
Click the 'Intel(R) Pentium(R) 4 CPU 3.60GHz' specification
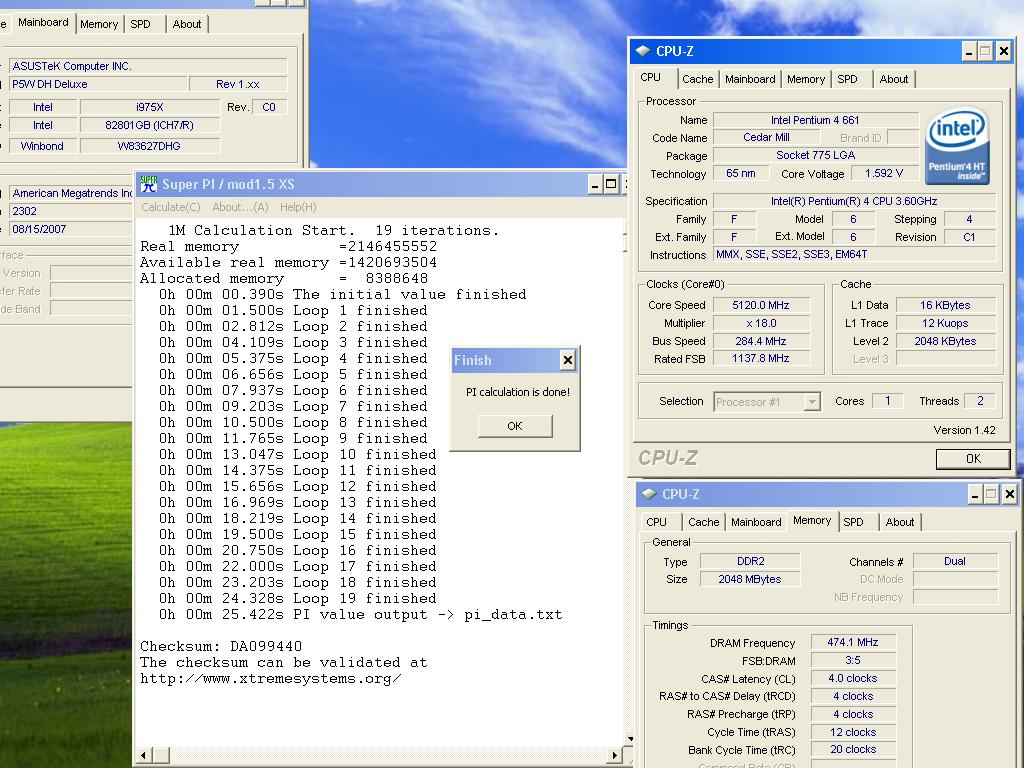[854, 201]
